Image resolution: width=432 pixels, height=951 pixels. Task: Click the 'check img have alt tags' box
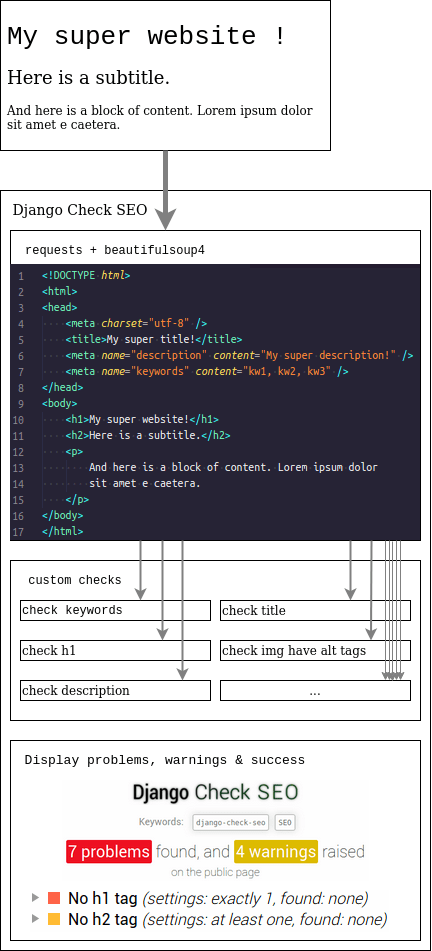(x=315, y=650)
